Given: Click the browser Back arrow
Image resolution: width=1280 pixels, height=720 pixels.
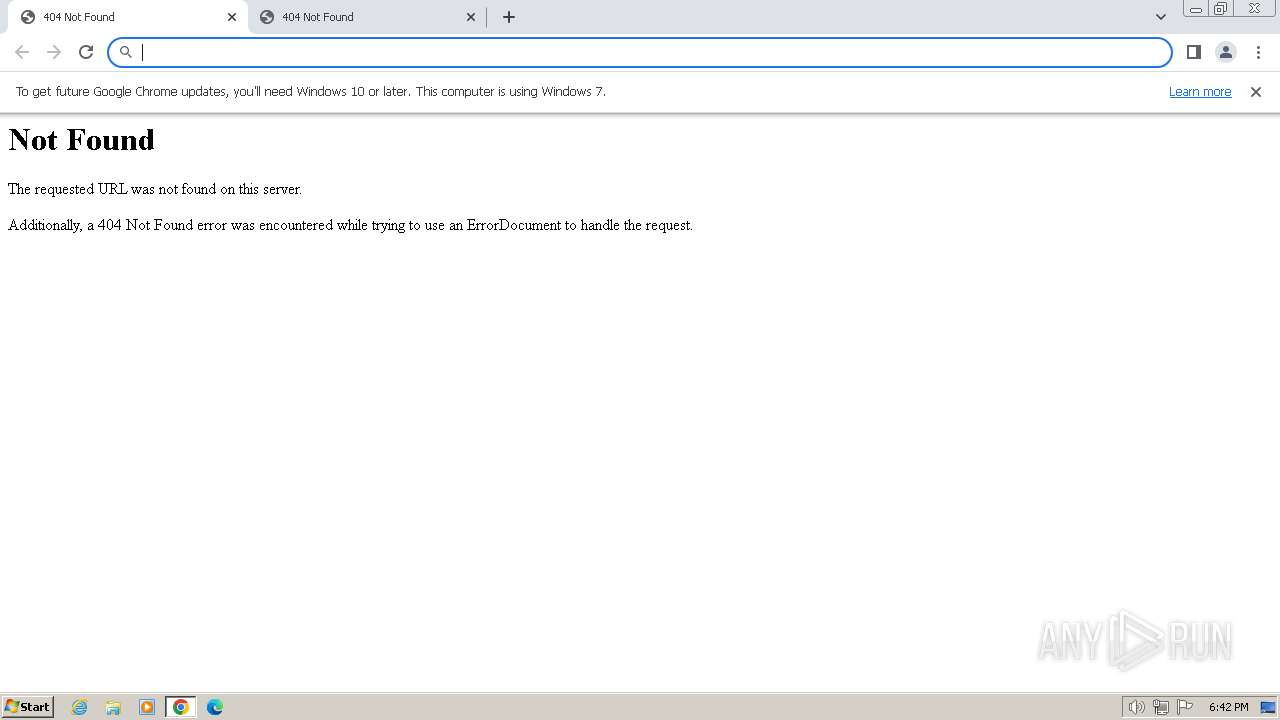Looking at the screenshot, I should (x=22, y=52).
